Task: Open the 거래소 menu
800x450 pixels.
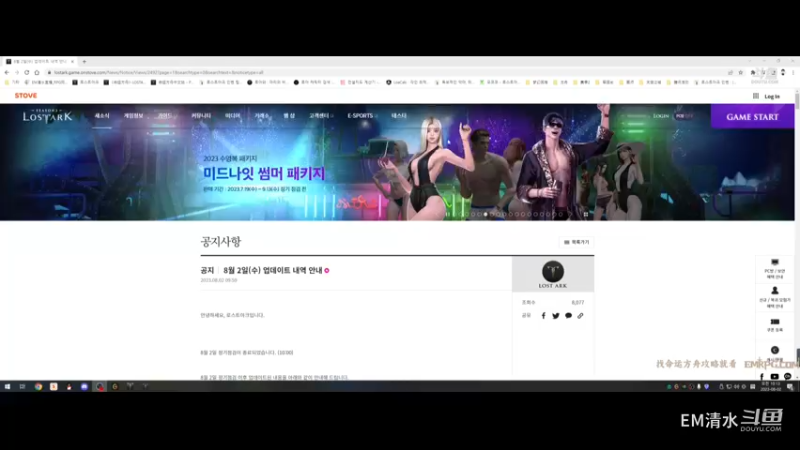Action: click(261, 116)
